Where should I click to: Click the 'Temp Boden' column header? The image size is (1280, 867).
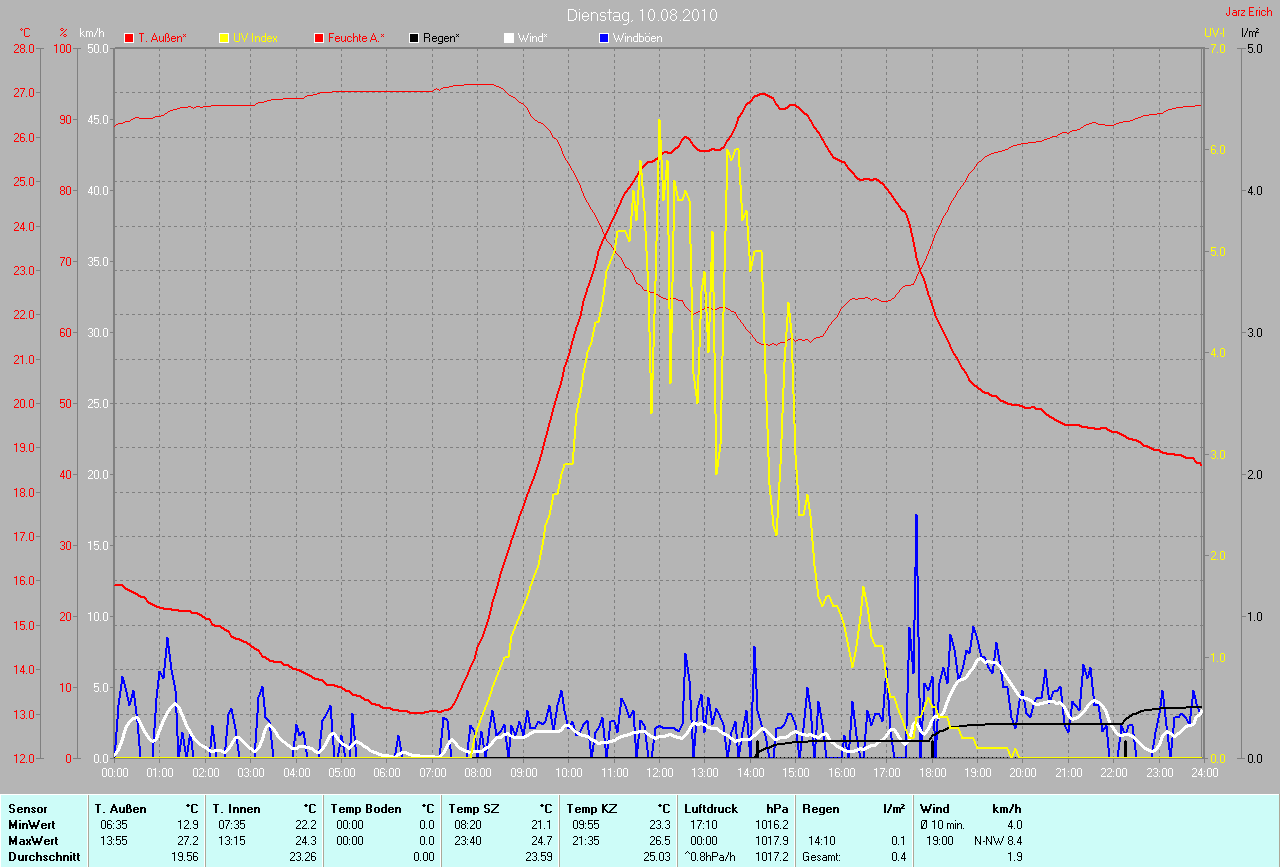click(365, 809)
